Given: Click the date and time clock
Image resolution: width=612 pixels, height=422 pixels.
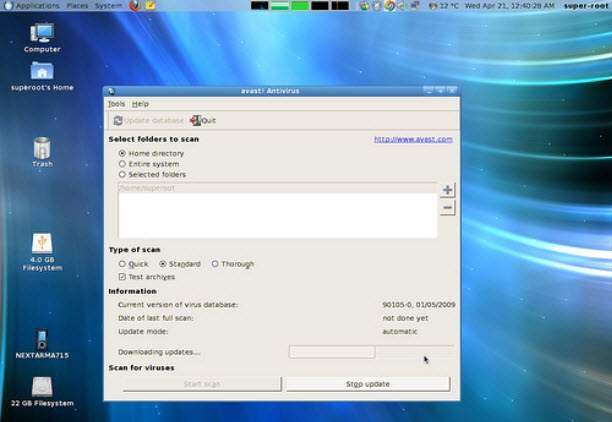Looking at the screenshot, I should click(x=510, y=5).
